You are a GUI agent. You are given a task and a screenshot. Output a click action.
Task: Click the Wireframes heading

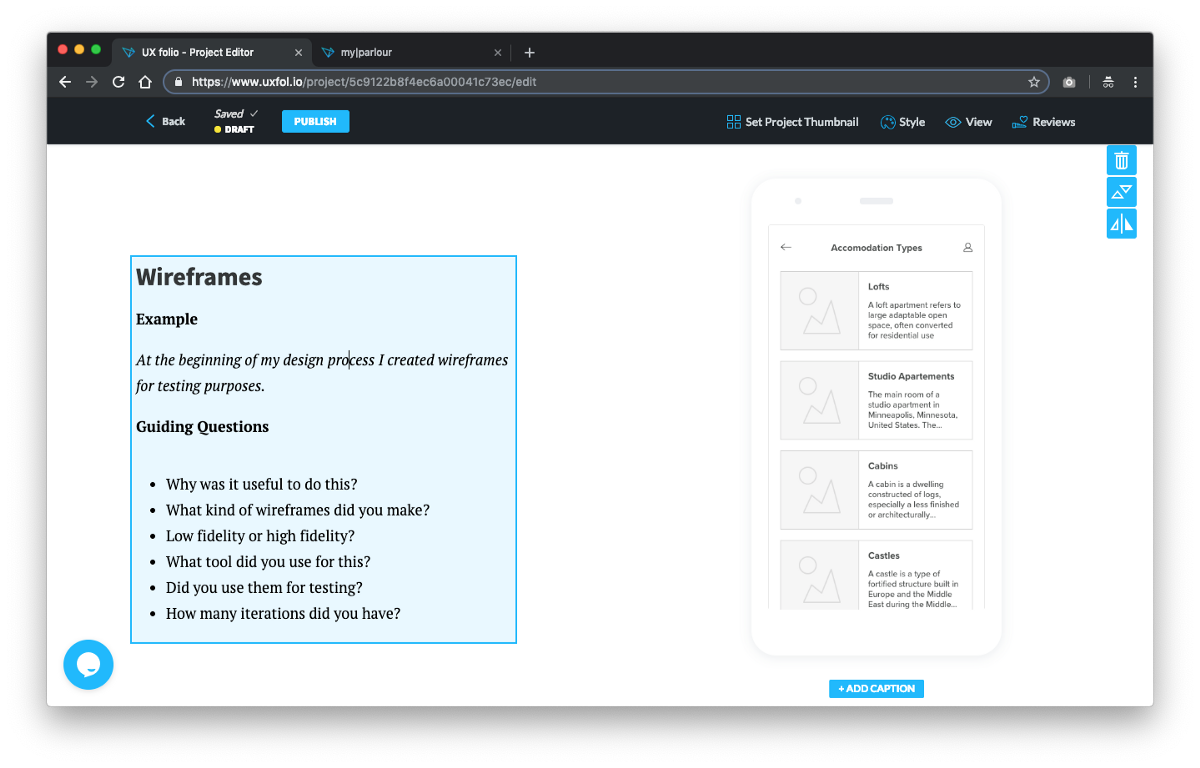click(x=199, y=277)
